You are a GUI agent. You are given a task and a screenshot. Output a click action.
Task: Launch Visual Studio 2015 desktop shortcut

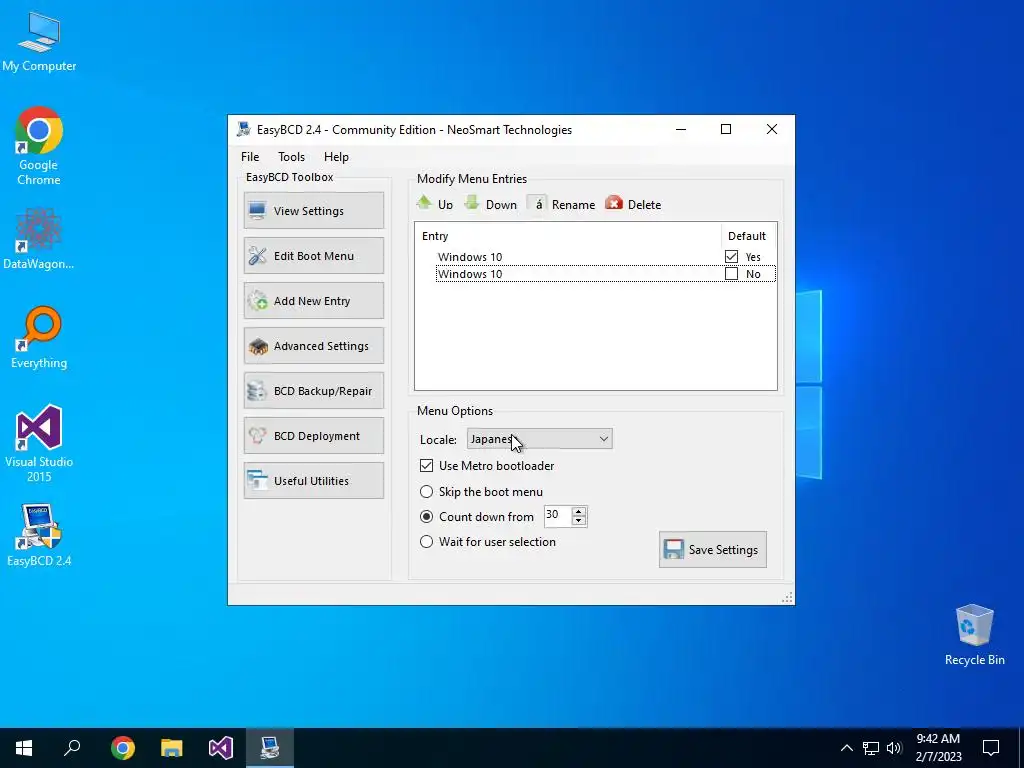click(39, 443)
